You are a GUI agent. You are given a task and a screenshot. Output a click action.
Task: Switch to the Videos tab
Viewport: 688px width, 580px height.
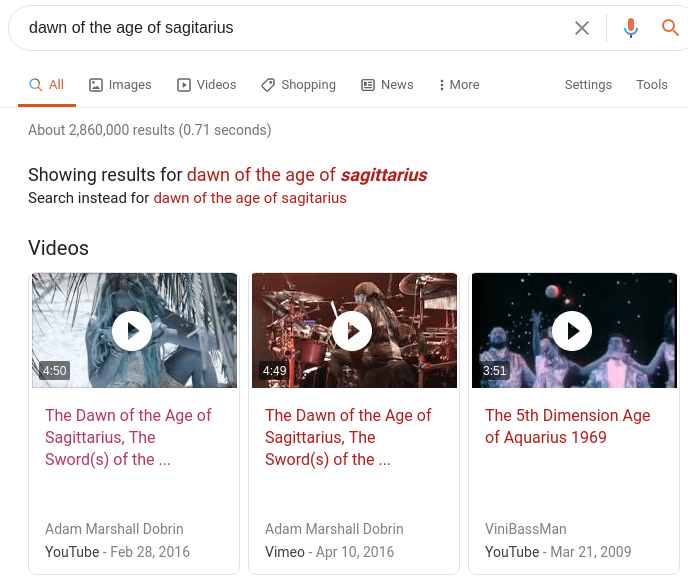point(207,85)
